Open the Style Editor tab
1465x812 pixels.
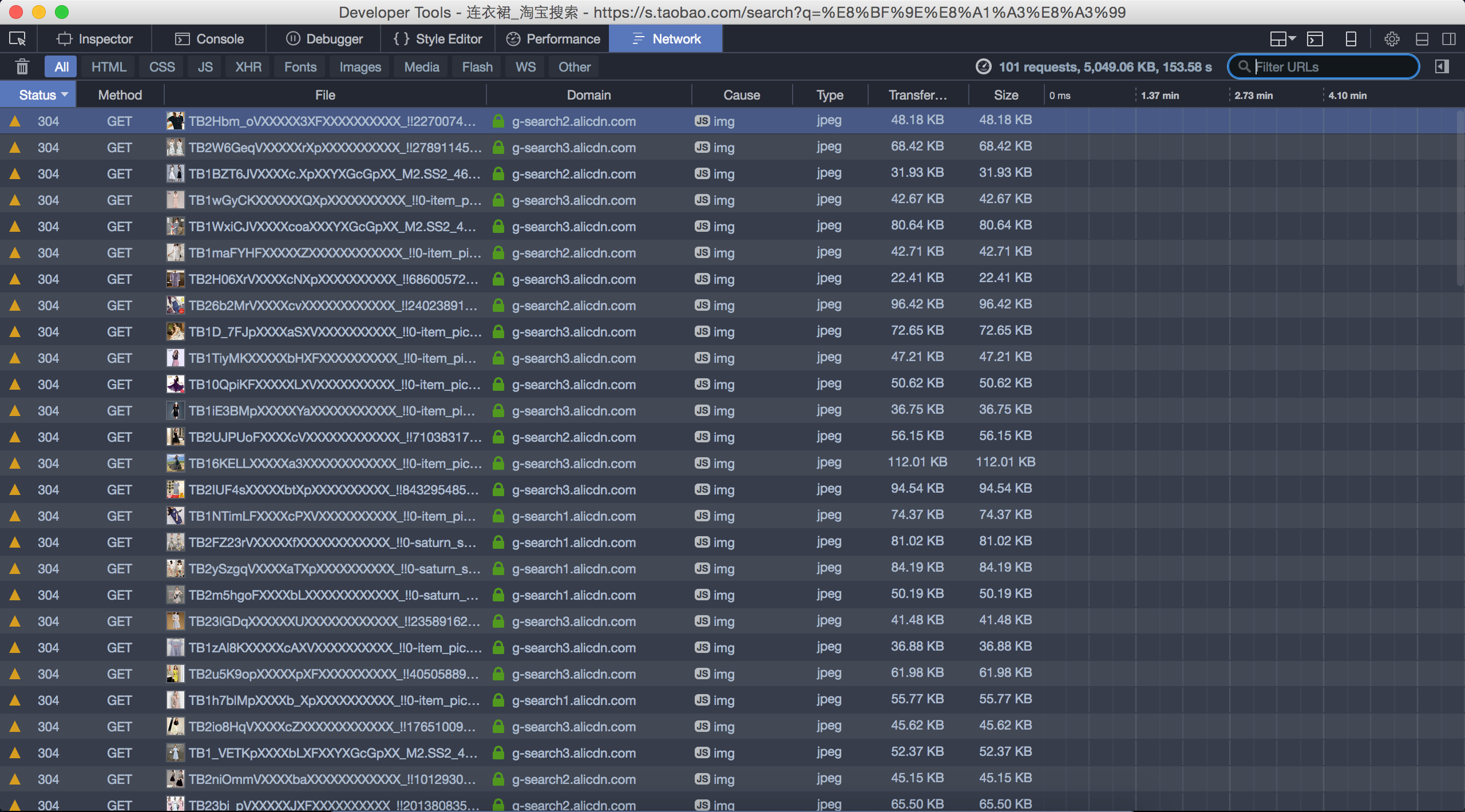tap(438, 39)
